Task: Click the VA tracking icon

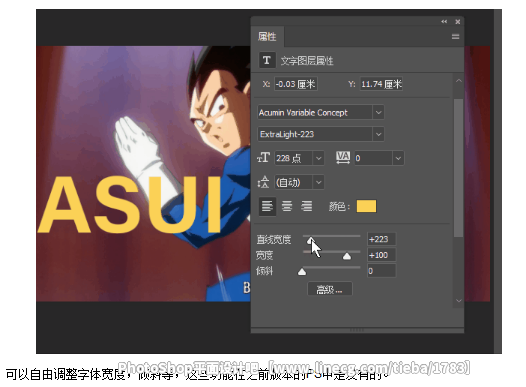Action: (343, 158)
